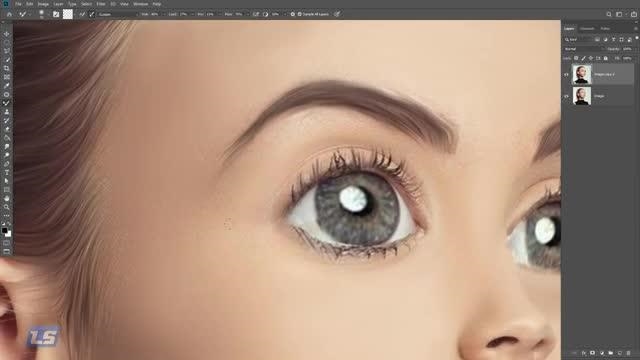The width and height of the screenshot is (640, 360).
Task: Open the Filter menu
Action: pyautogui.click(x=101, y=4)
